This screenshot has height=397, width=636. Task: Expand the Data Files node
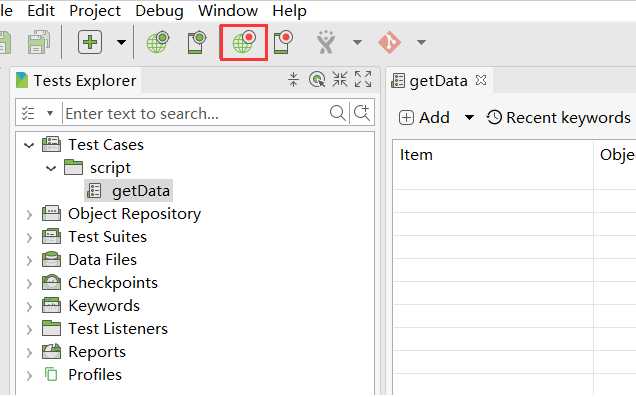point(29,260)
